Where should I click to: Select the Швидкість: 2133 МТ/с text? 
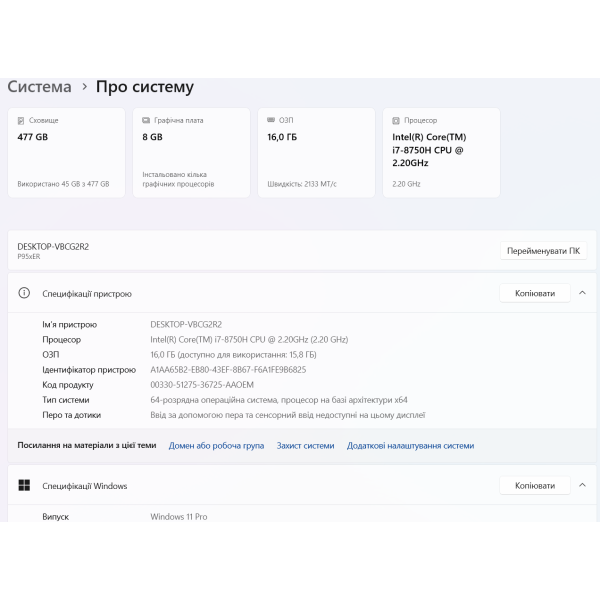(x=302, y=184)
